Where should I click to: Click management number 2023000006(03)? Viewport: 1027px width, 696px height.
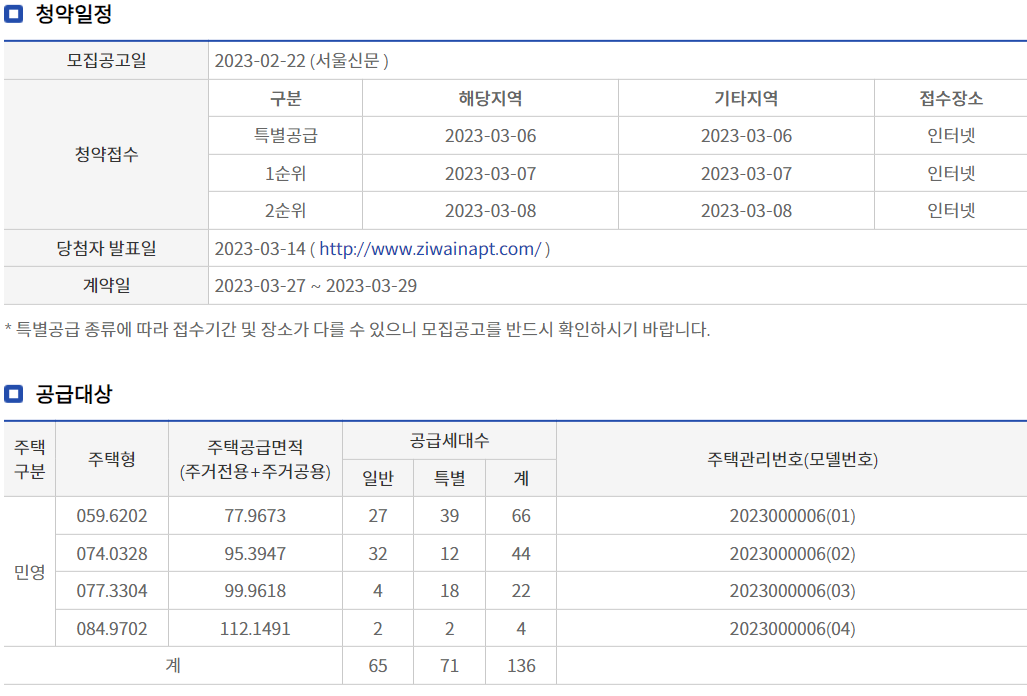tap(792, 591)
